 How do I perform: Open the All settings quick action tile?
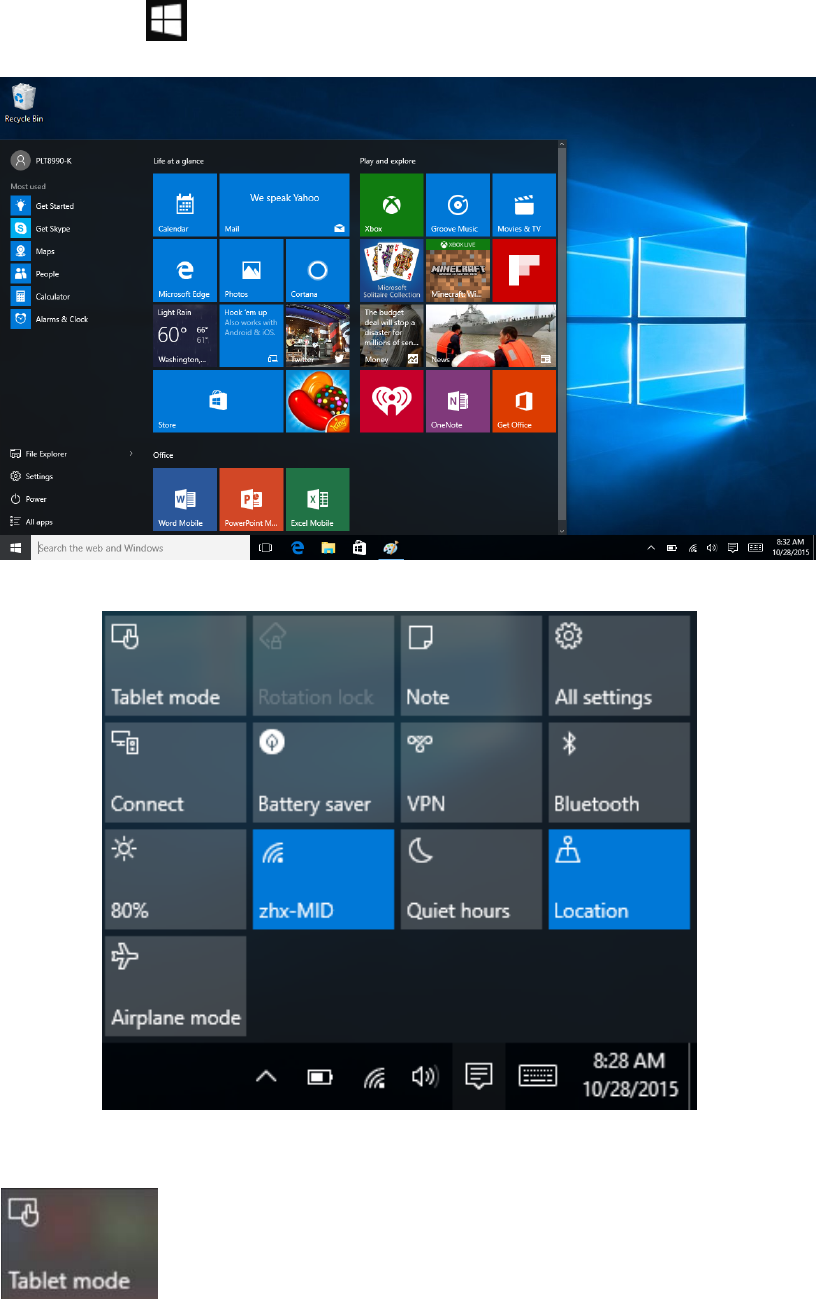[x=619, y=666]
